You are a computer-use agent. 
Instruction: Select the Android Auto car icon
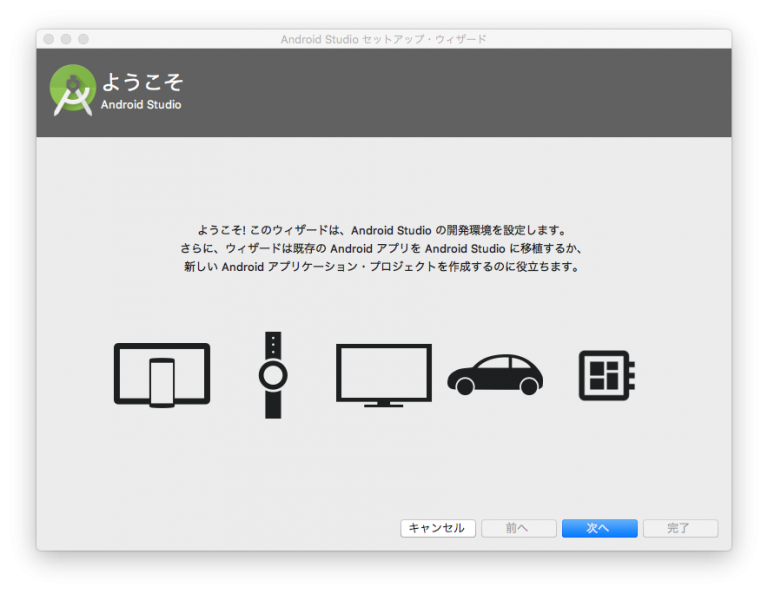tap(494, 375)
